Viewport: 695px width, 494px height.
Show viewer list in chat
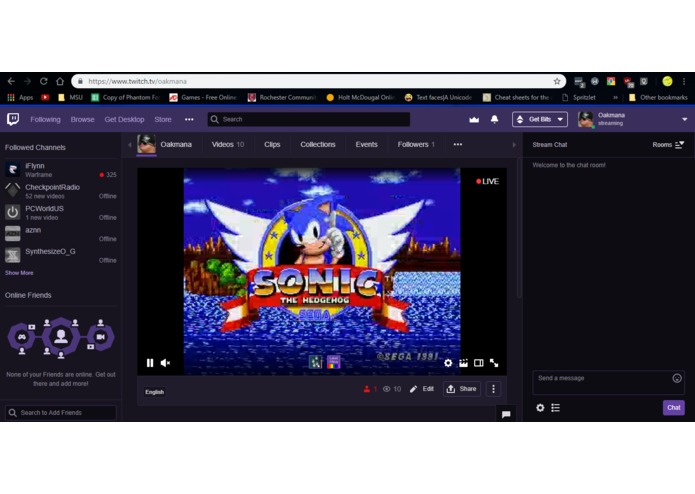pos(555,408)
